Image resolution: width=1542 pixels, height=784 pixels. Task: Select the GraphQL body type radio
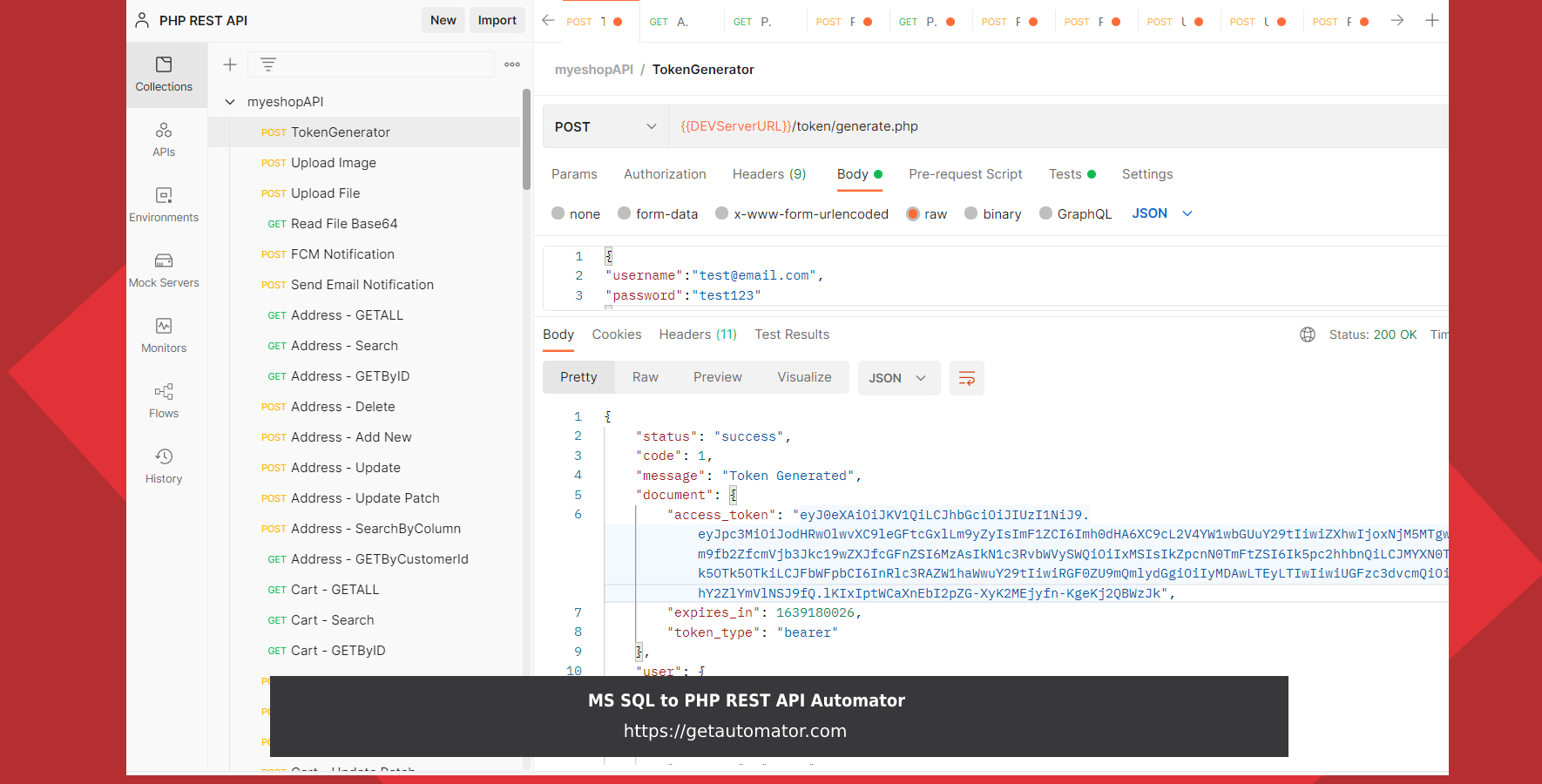1046,213
